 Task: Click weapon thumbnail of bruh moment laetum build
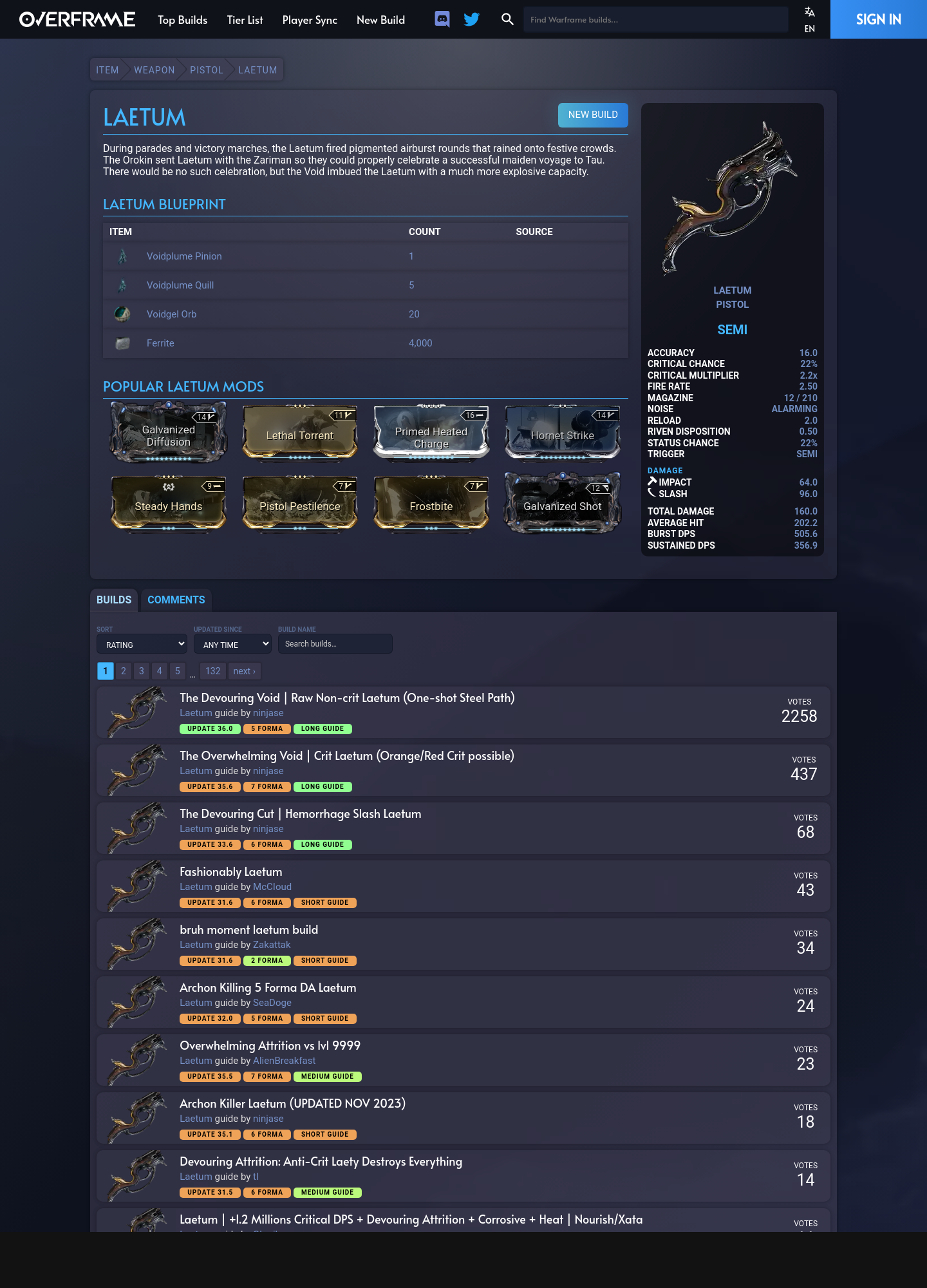click(136, 944)
